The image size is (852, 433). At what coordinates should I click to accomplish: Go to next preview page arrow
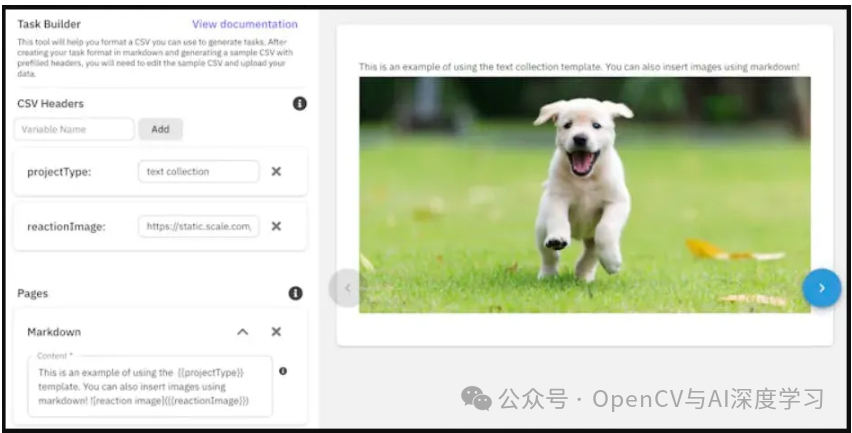coord(822,288)
